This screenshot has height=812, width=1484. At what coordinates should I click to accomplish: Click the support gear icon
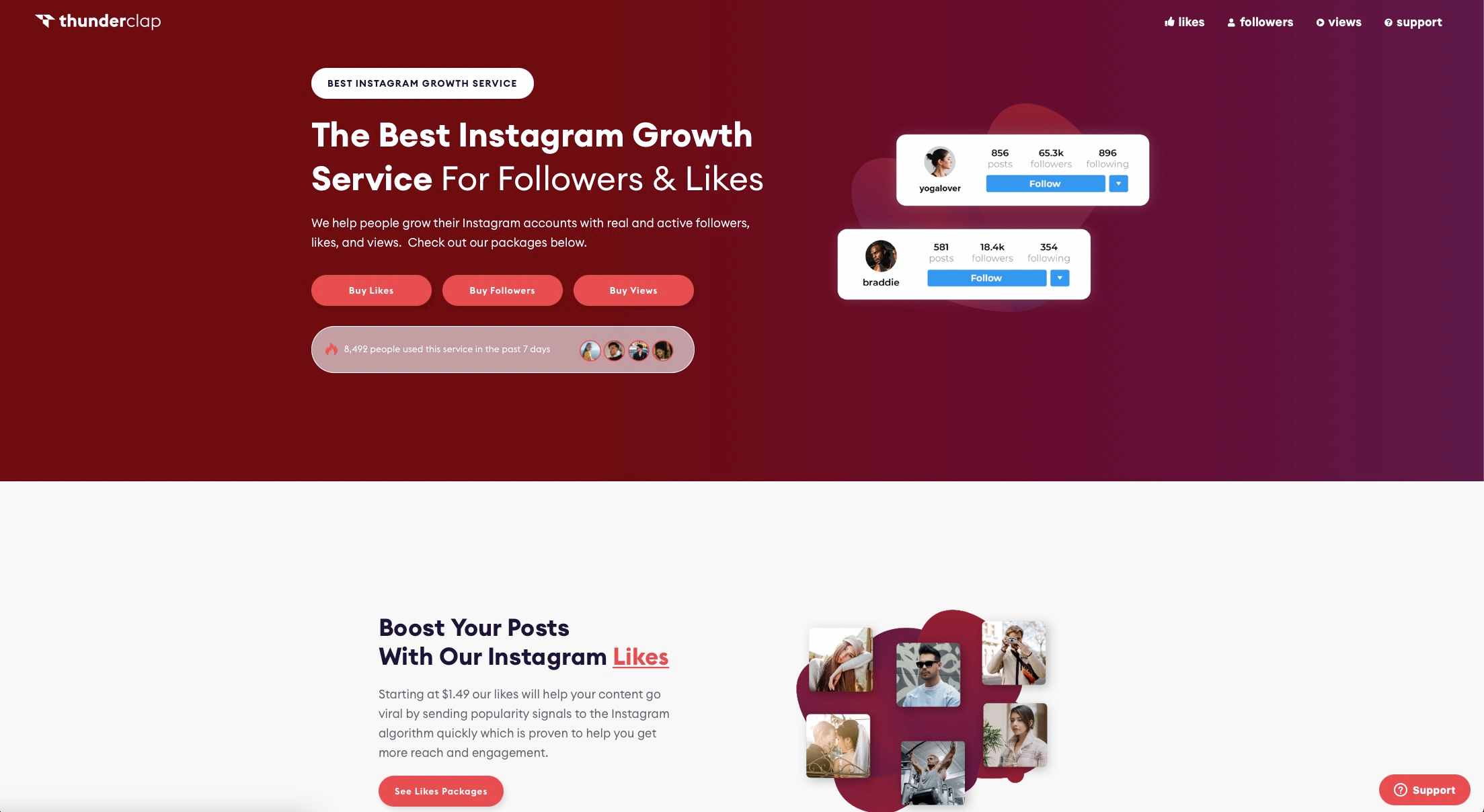pyautogui.click(x=1387, y=20)
